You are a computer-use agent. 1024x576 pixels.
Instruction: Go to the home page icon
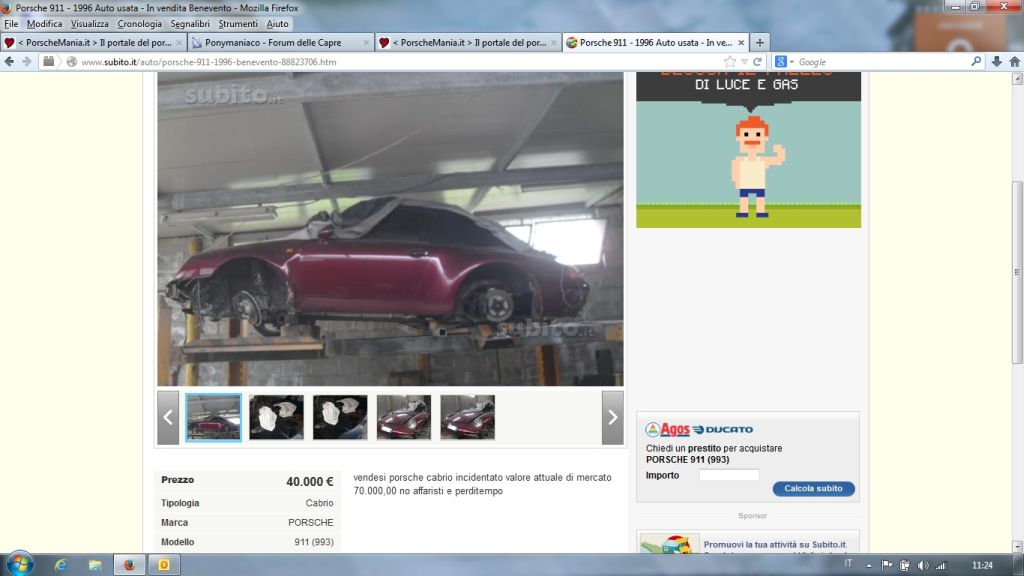pyautogui.click(x=1014, y=61)
